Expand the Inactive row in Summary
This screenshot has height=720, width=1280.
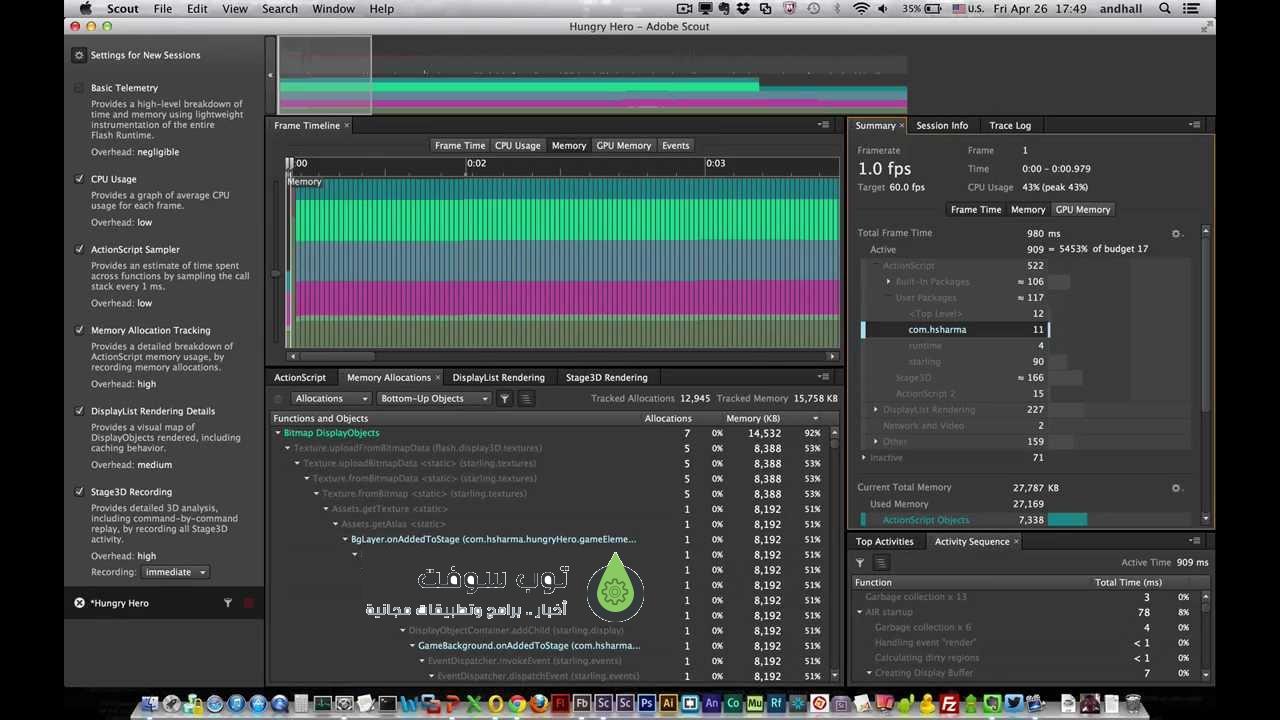pos(864,458)
